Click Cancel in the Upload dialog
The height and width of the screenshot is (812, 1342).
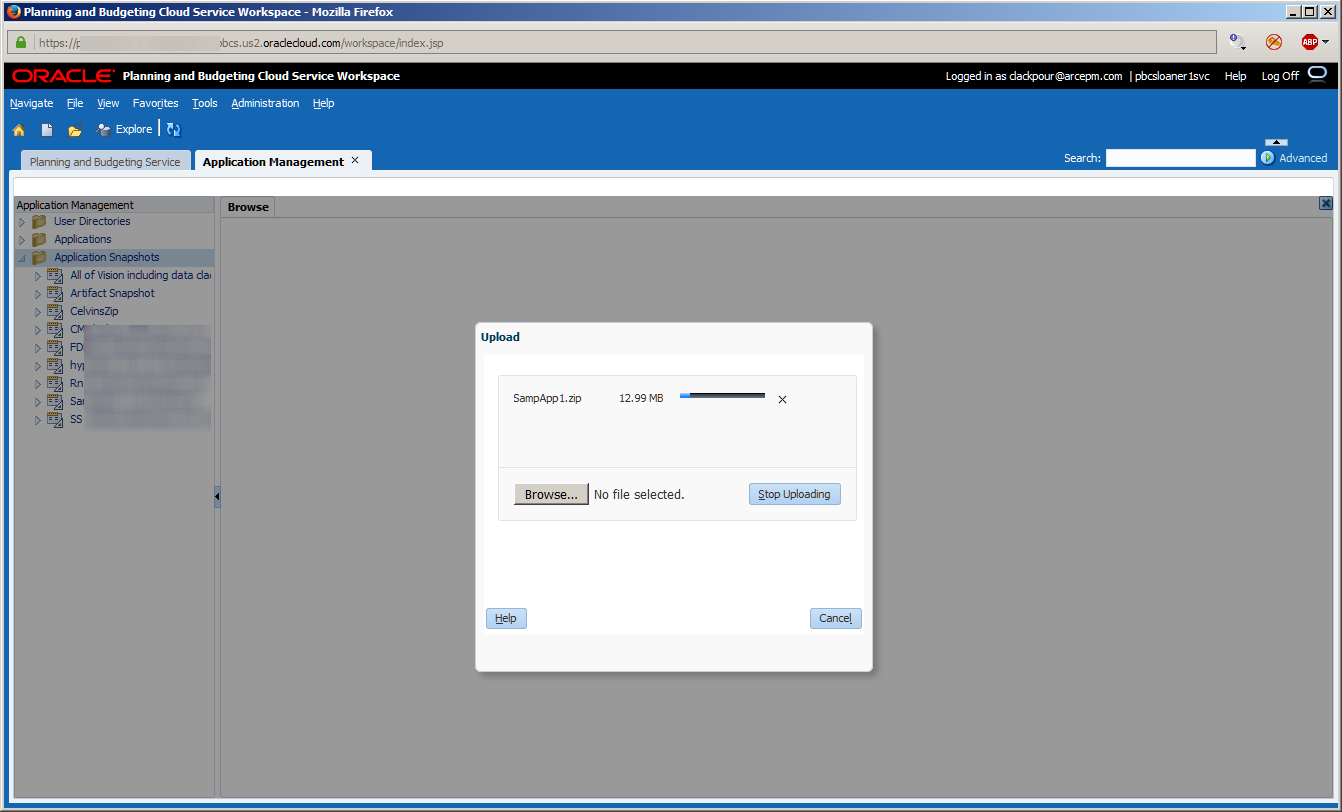[x=835, y=618]
